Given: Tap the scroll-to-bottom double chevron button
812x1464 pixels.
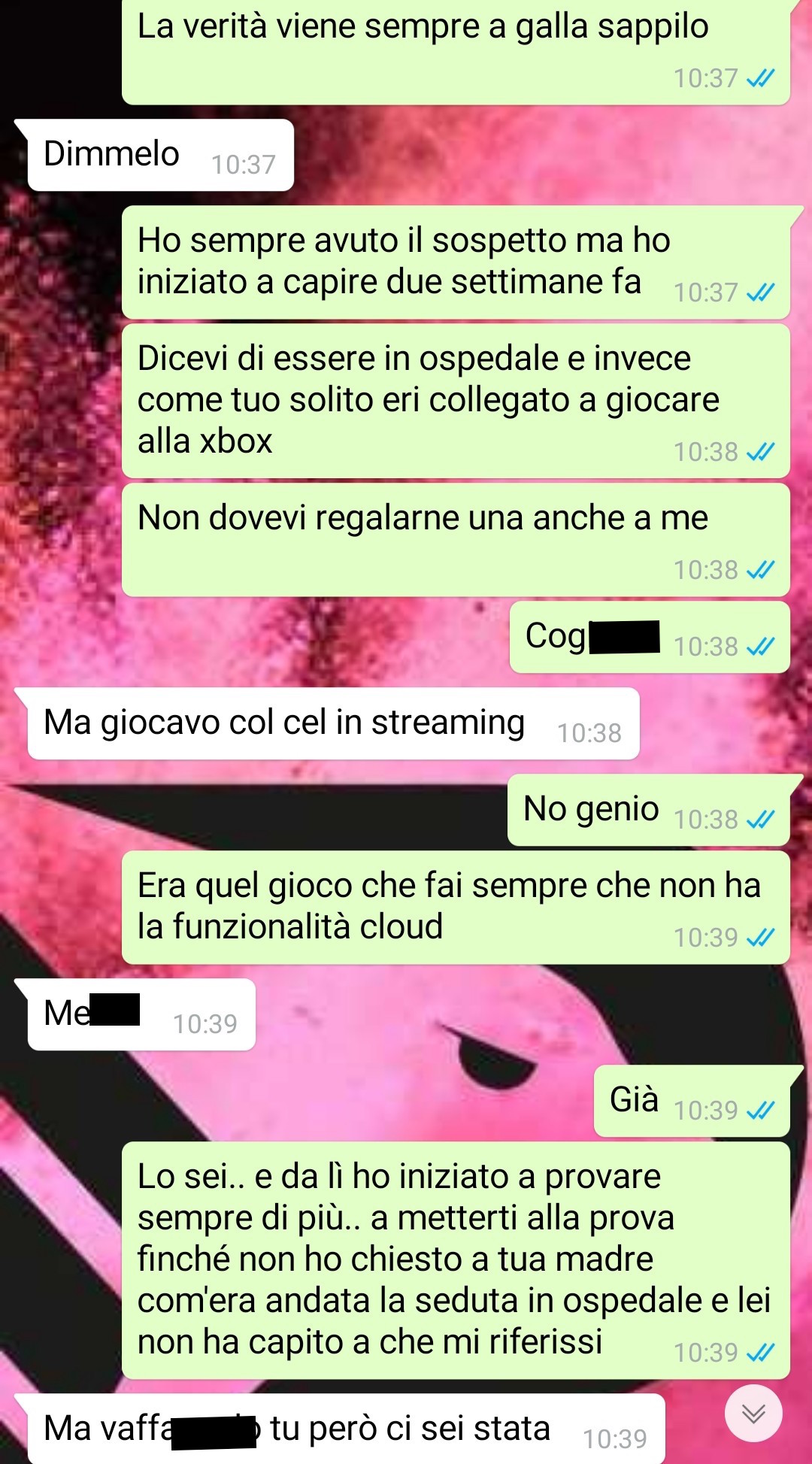Looking at the screenshot, I should tap(753, 1414).
